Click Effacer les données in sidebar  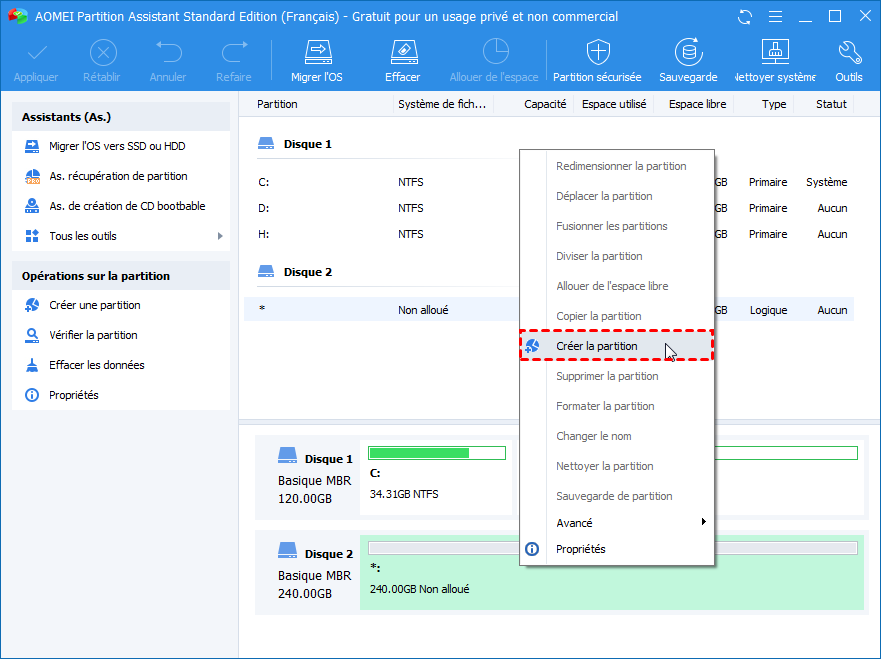[x=97, y=365]
